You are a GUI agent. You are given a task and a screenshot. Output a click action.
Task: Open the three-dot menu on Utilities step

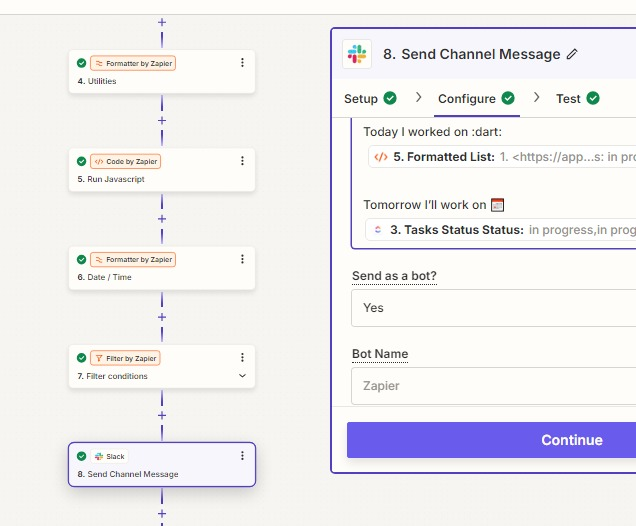pyautogui.click(x=242, y=63)
